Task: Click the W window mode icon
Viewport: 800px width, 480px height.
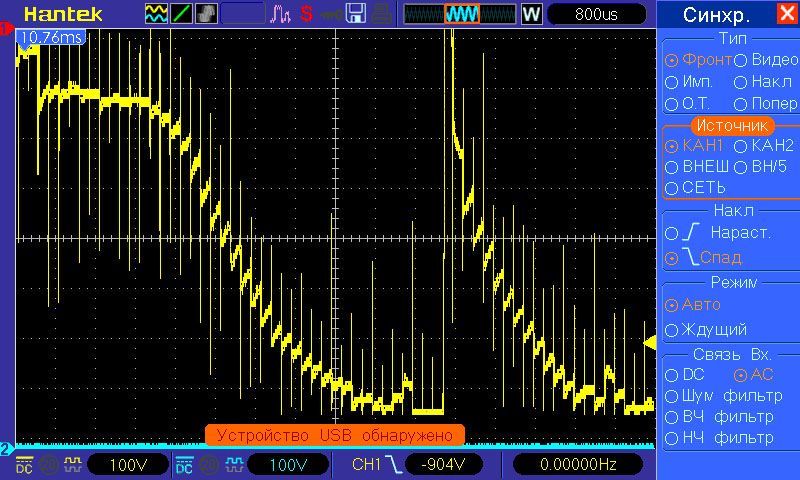Action: pyautogui.click(x=531, y=14)
